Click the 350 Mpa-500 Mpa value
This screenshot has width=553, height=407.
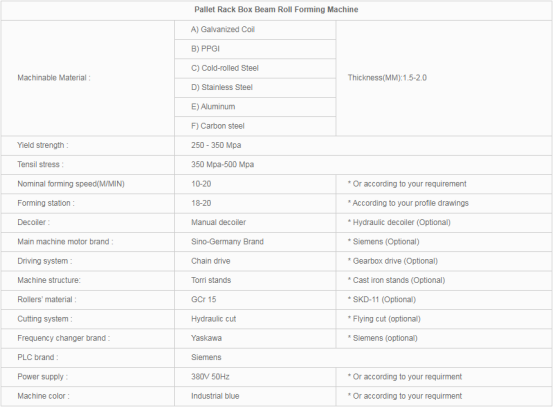coord(223,165)
